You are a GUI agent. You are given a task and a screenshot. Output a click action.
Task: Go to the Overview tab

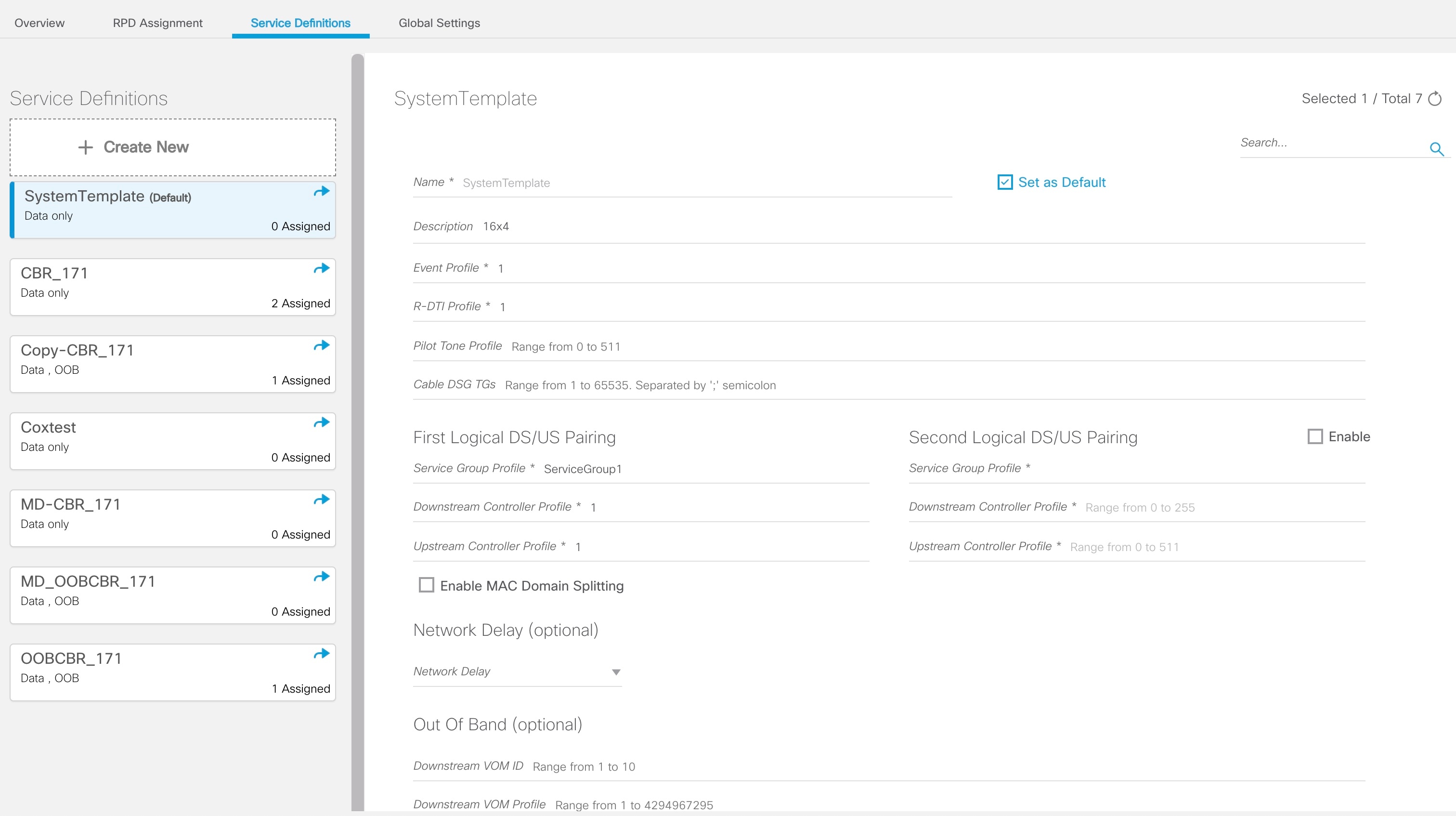click(x=39, y=23)
